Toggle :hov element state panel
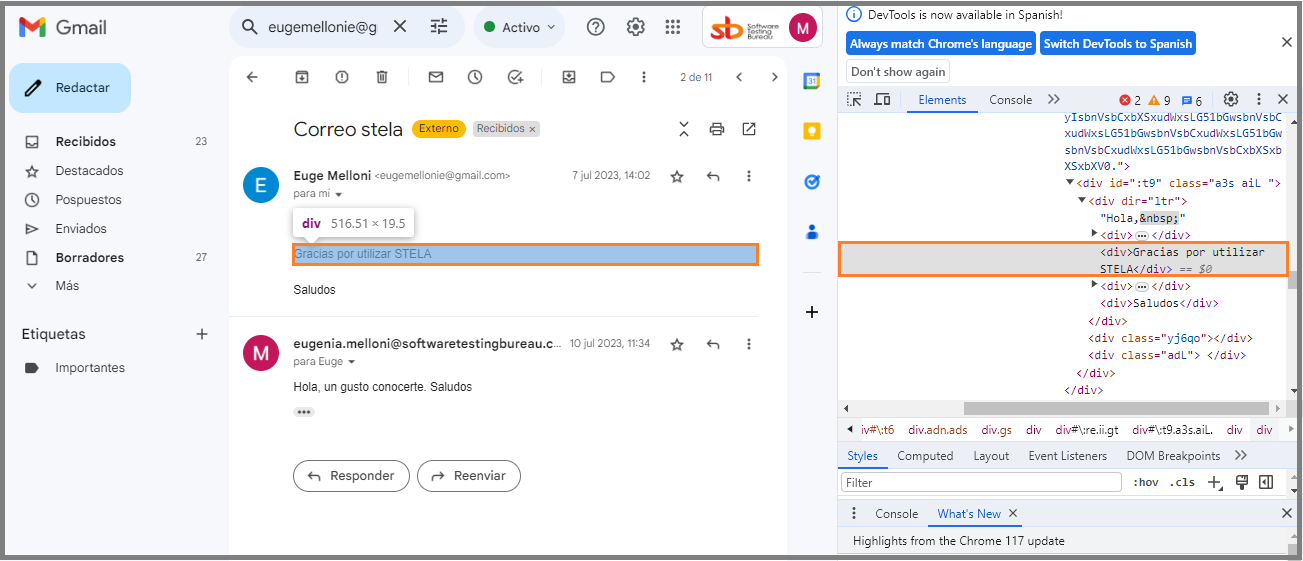The width and height of the screenshot is (1303, 561). point(1145,482)
